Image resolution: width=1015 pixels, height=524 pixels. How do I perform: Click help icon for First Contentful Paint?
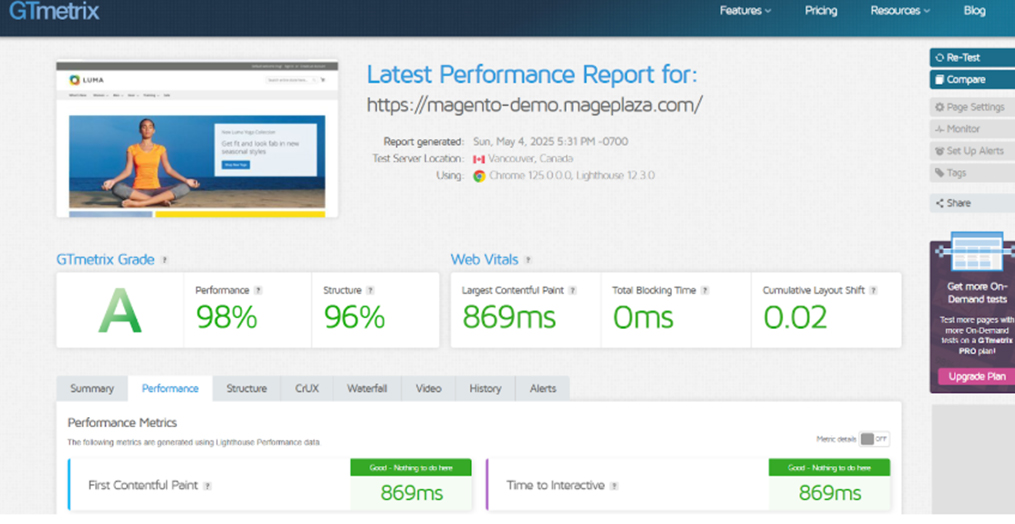click(207, 486)
